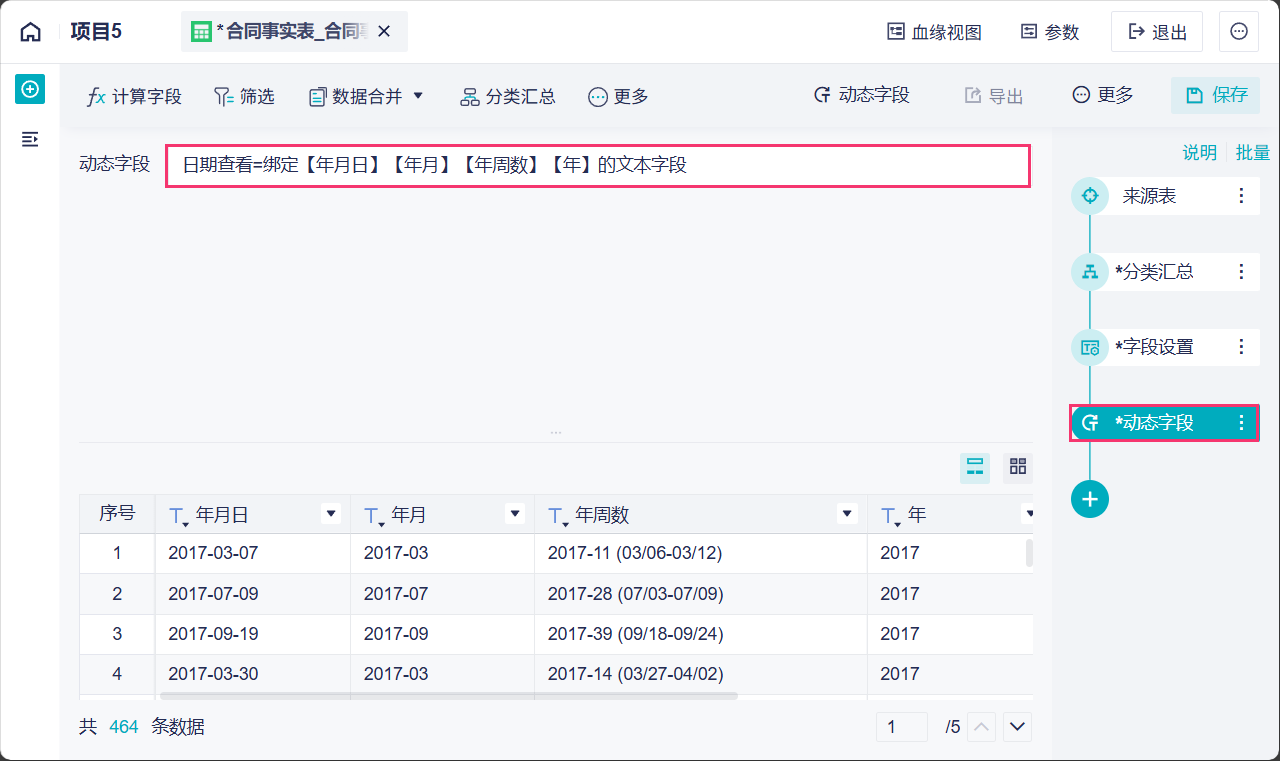The height and width of the screenshot is (761, 1280).
Task: Click the vertical table scrollbar
Action: pyautogui.click(x=1029, y=553)
